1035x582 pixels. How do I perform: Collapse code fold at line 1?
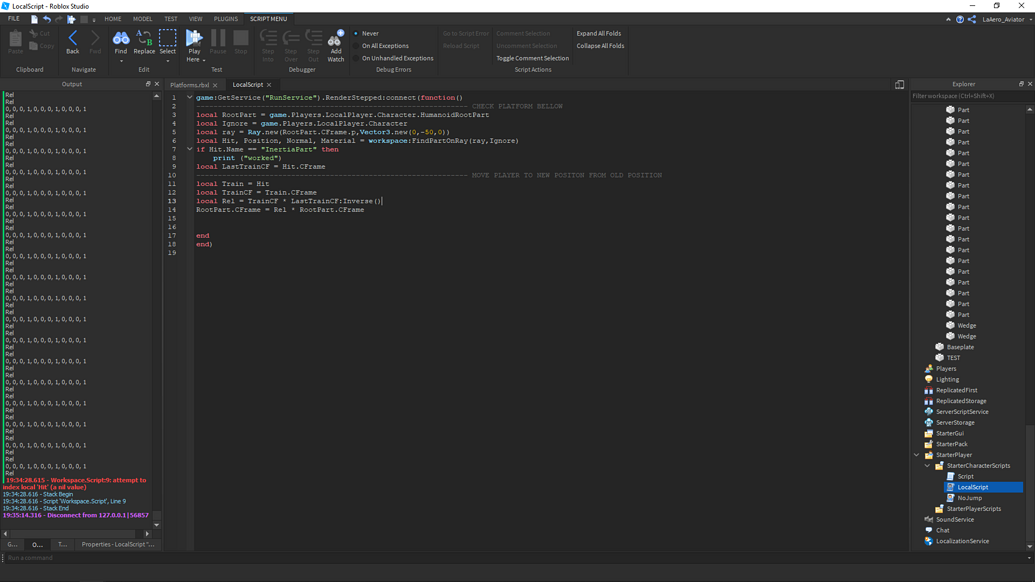click(189, 97)
